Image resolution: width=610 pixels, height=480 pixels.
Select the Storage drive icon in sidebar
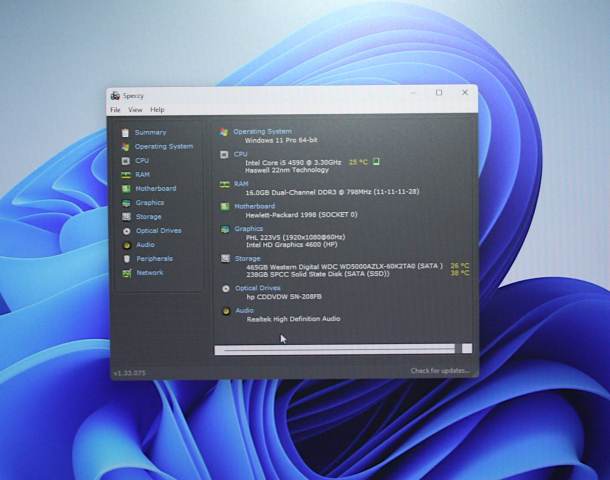(x=126, y=217)
